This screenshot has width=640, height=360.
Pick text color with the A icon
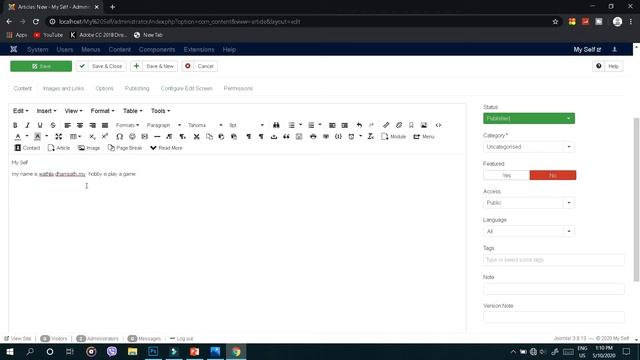coord(18,137)
